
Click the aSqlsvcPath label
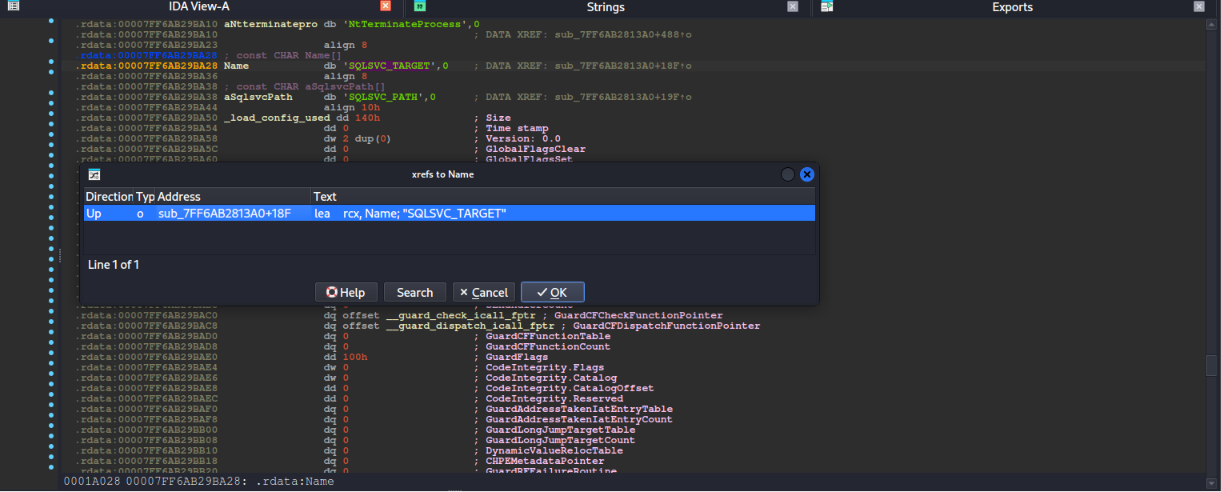click(258, 96)
